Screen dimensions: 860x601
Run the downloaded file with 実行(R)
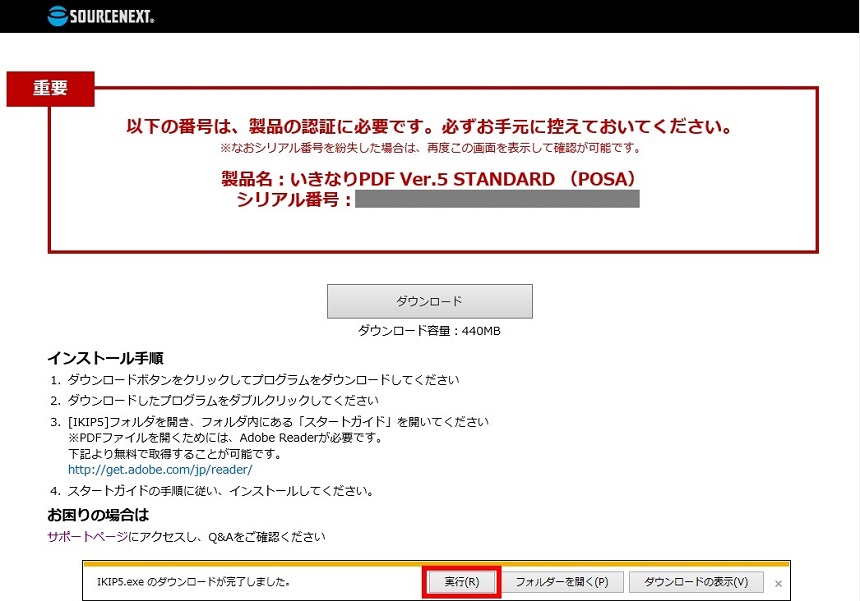(461, 582)
